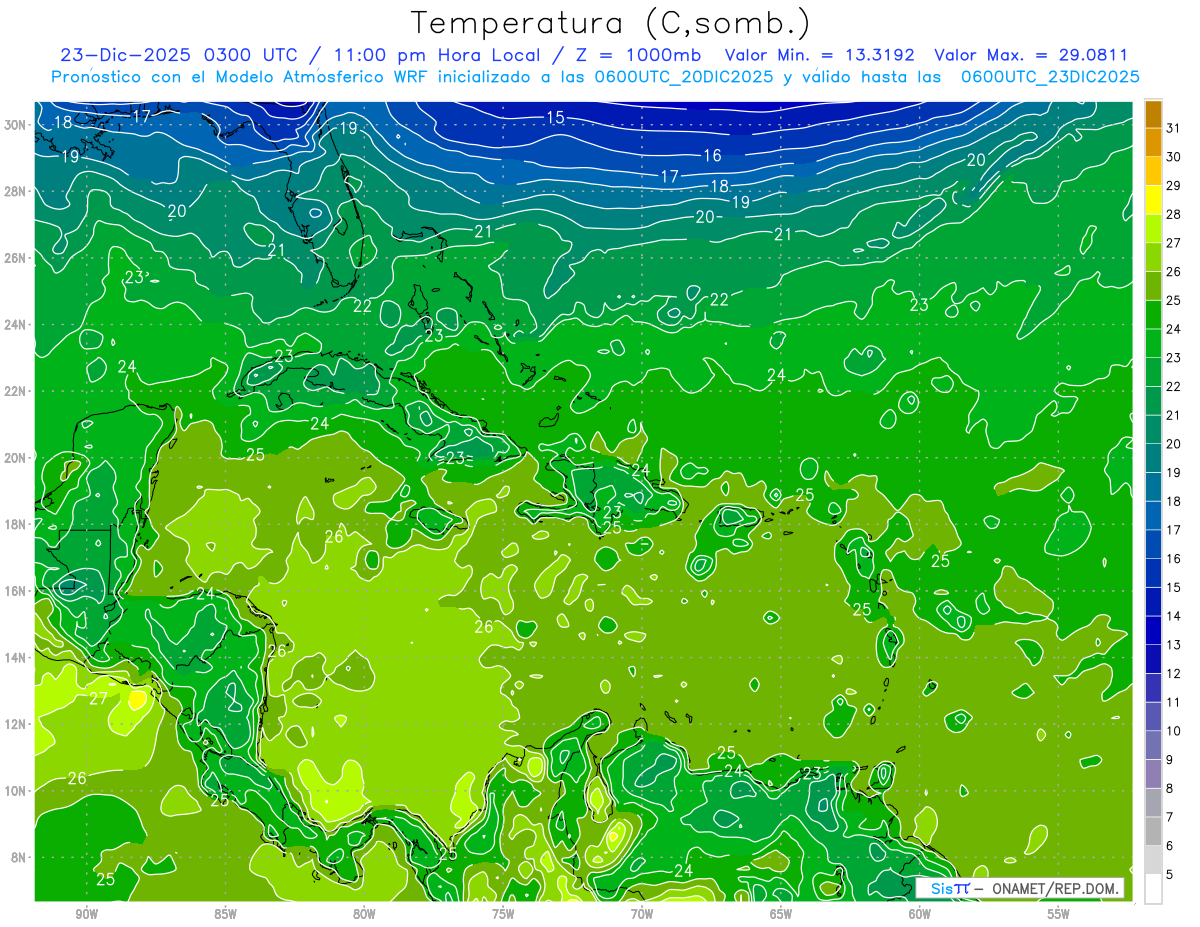Click the longitude axis label "60W"
The width and height of the screenshot is (1200, 927).
(x=920, y=914)
